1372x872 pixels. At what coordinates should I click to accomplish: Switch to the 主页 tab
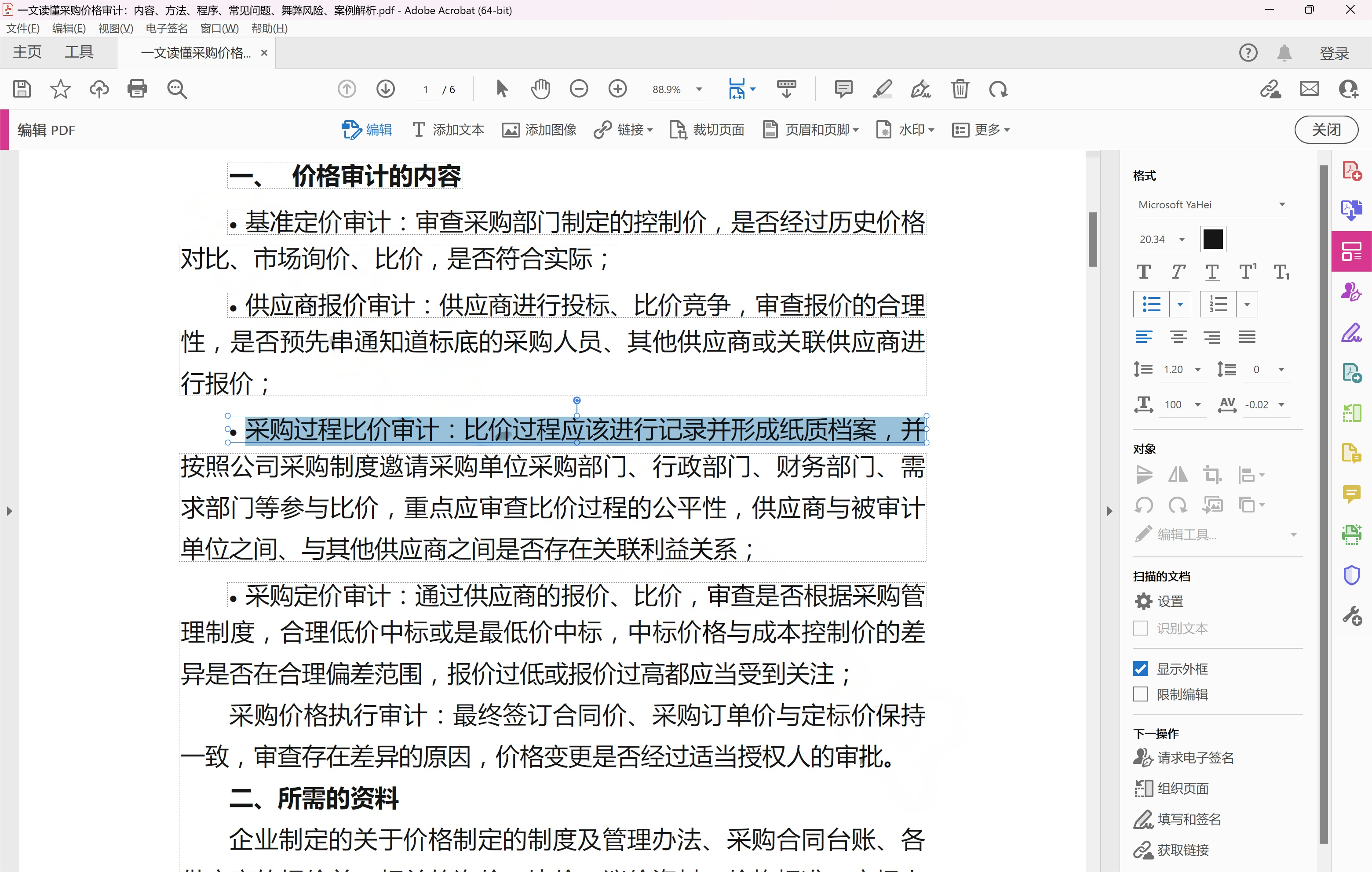click(27, 52)
